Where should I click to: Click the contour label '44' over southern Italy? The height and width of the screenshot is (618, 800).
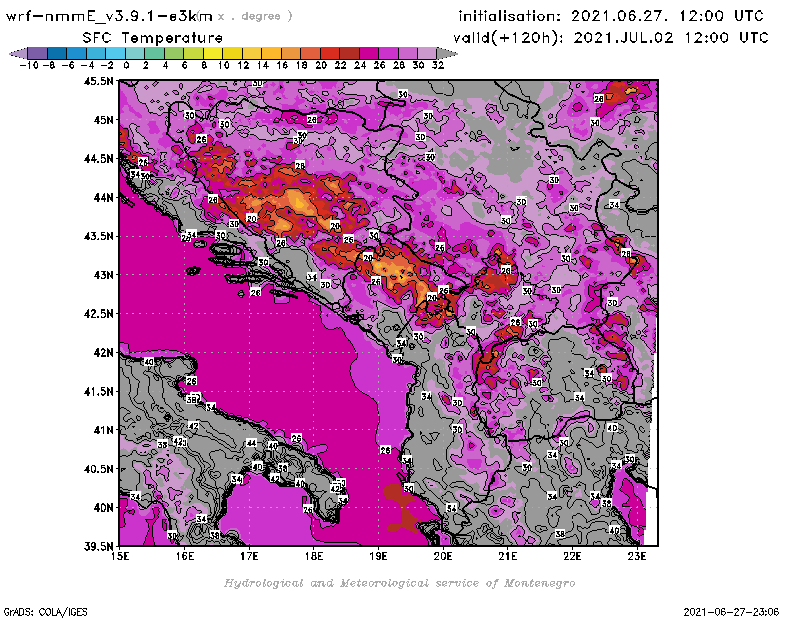coord(251,443)
